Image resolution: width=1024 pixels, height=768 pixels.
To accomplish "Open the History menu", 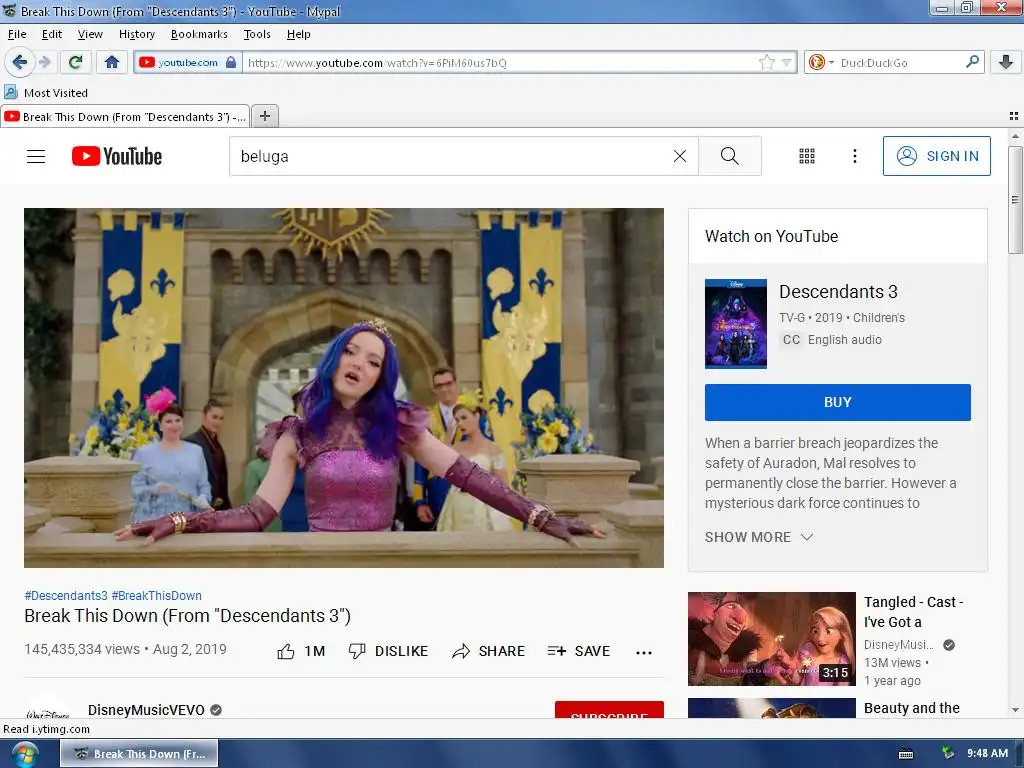I will (136, 34).
